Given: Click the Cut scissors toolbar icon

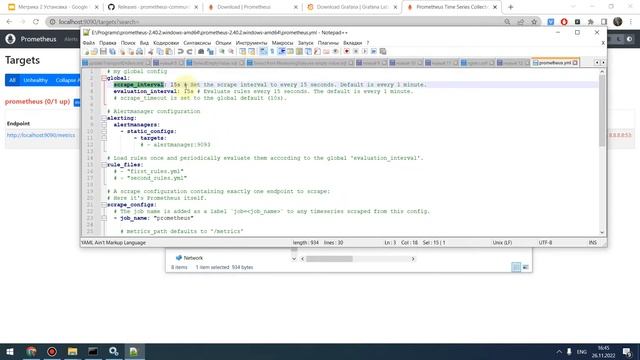Looking at the screenshot, I should (150, 51).
